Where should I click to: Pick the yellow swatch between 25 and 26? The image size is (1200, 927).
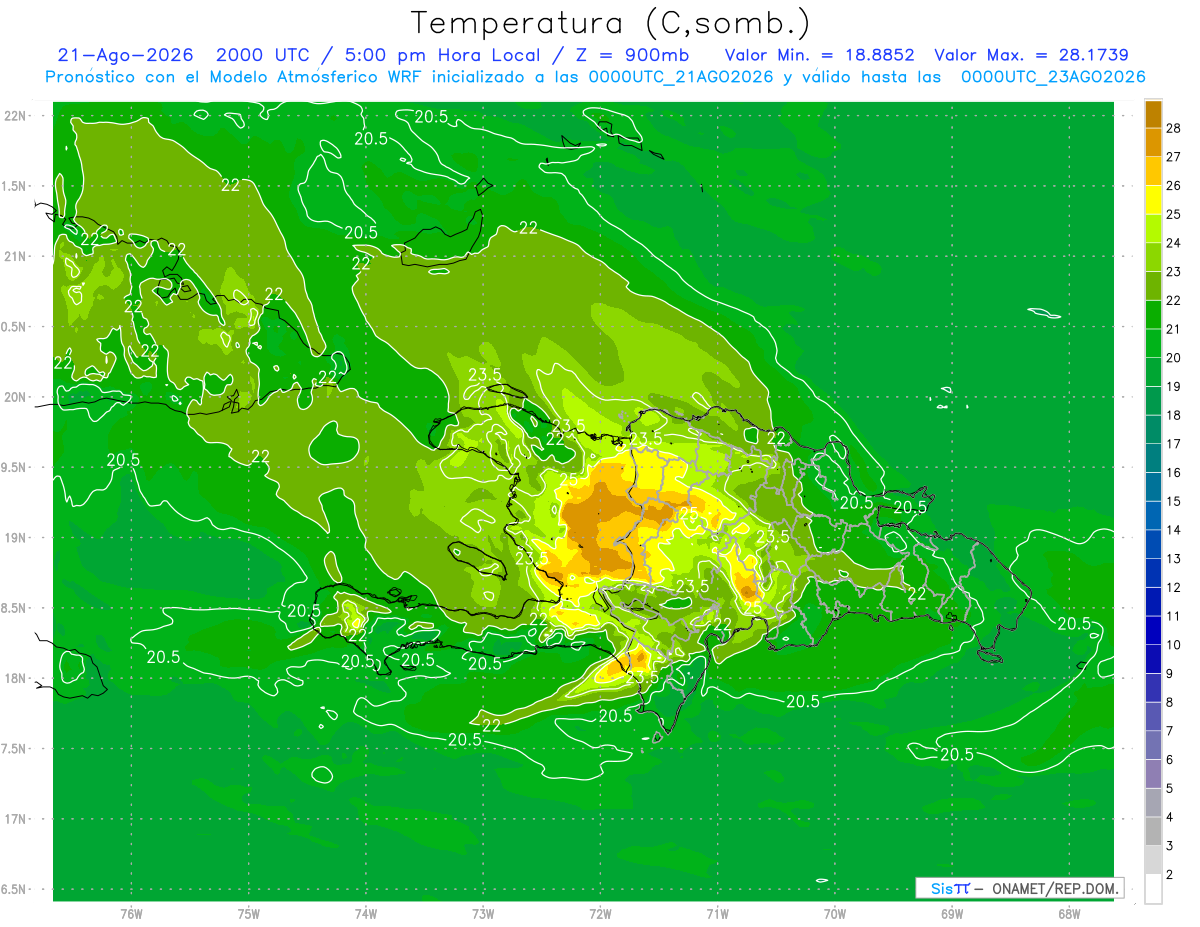1154,200
